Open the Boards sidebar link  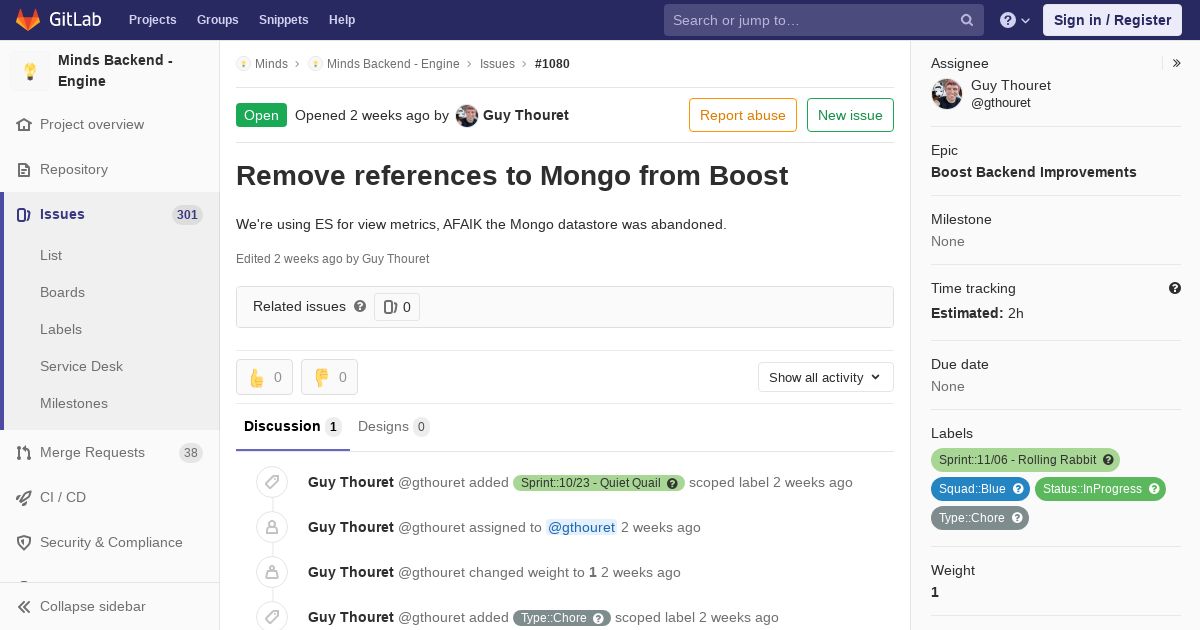click(62, 292)
